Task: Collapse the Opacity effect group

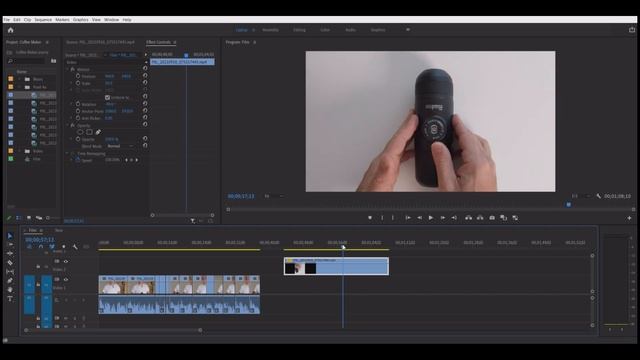Action: 68,125
